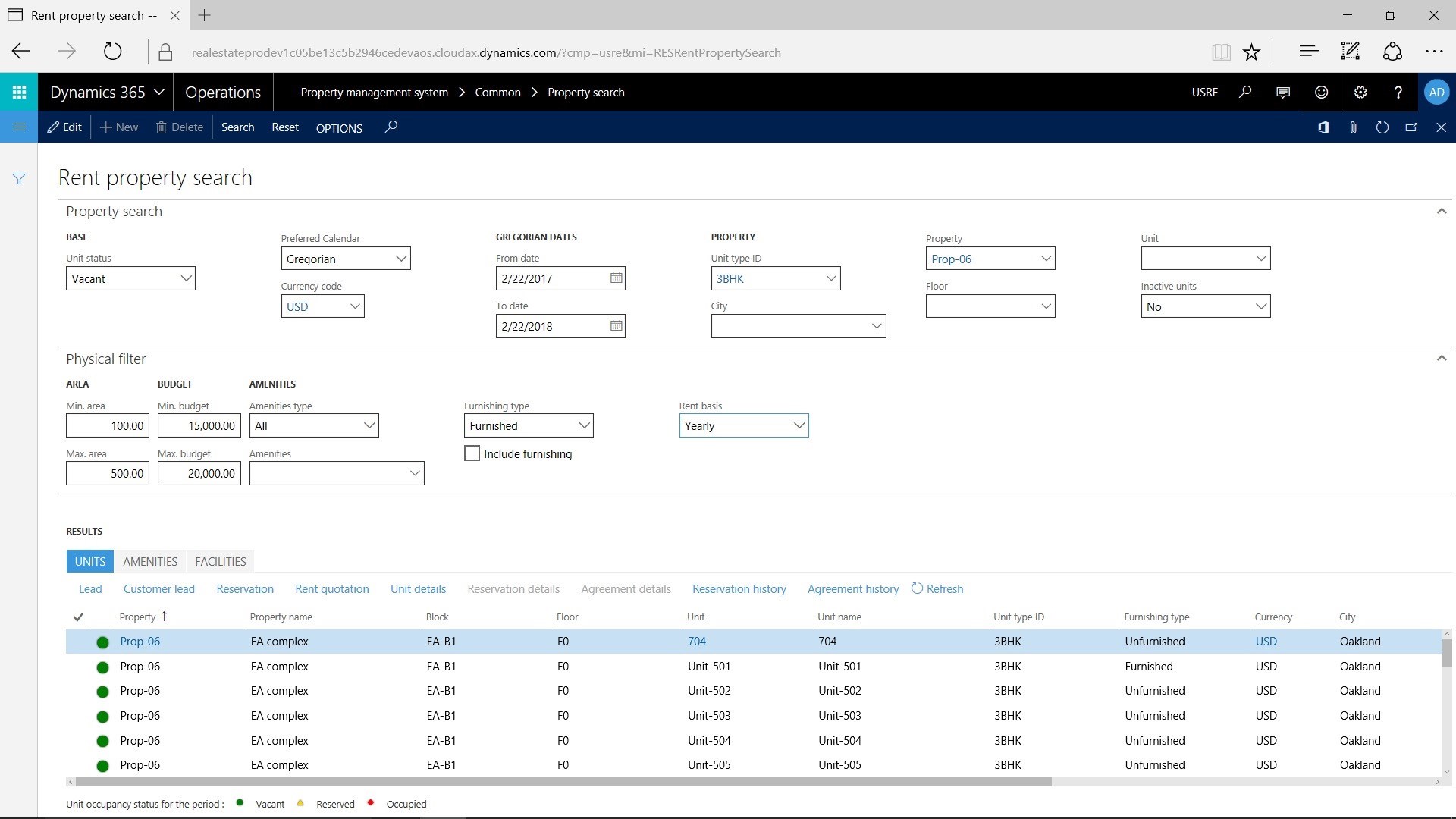Screen dimensions: 1456x819
Task: Click the horizontal scrollbar of results grid
Action: 563,781
